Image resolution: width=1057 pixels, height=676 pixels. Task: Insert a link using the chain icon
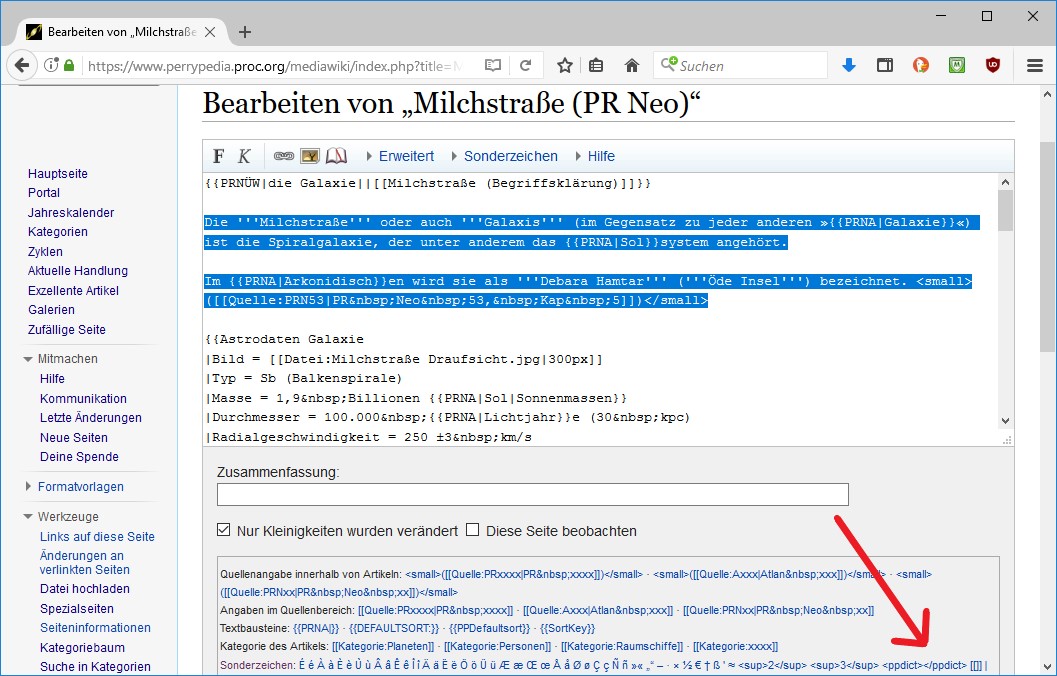pyautogui.click(x=284, y=156)
